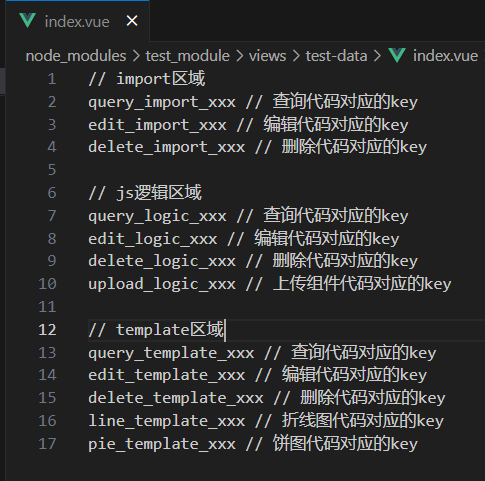Select the index.vue editor tab

pyautogui.click(x=77, y=21)
